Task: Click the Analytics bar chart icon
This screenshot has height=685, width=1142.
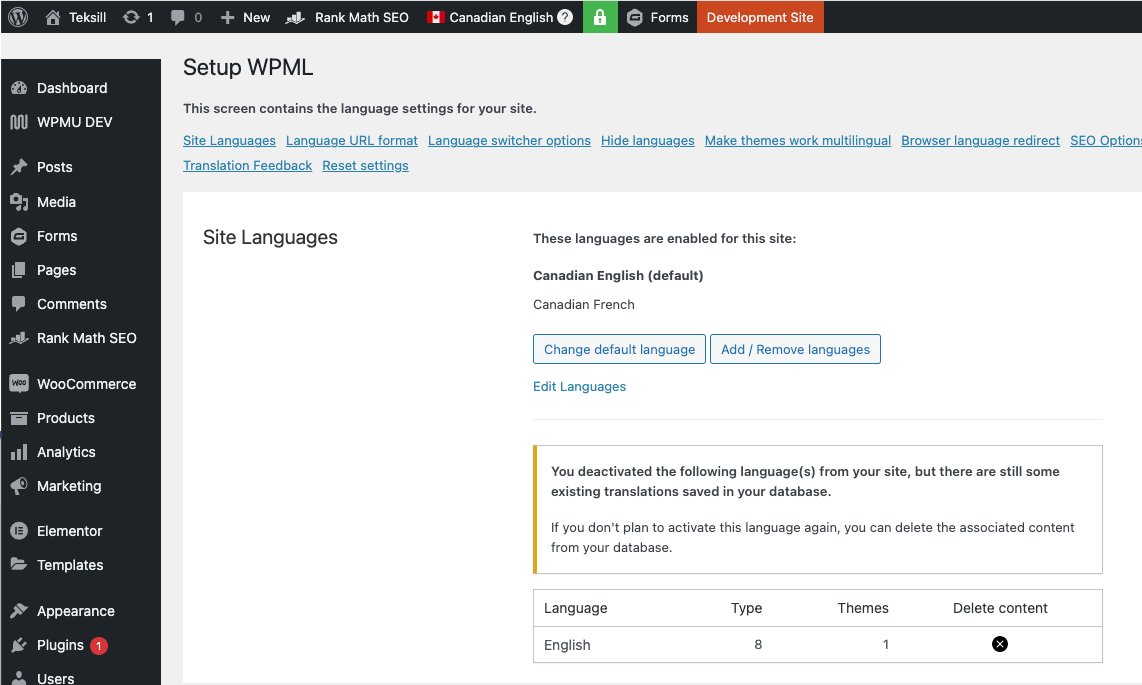Action: (x=19, y=452)
